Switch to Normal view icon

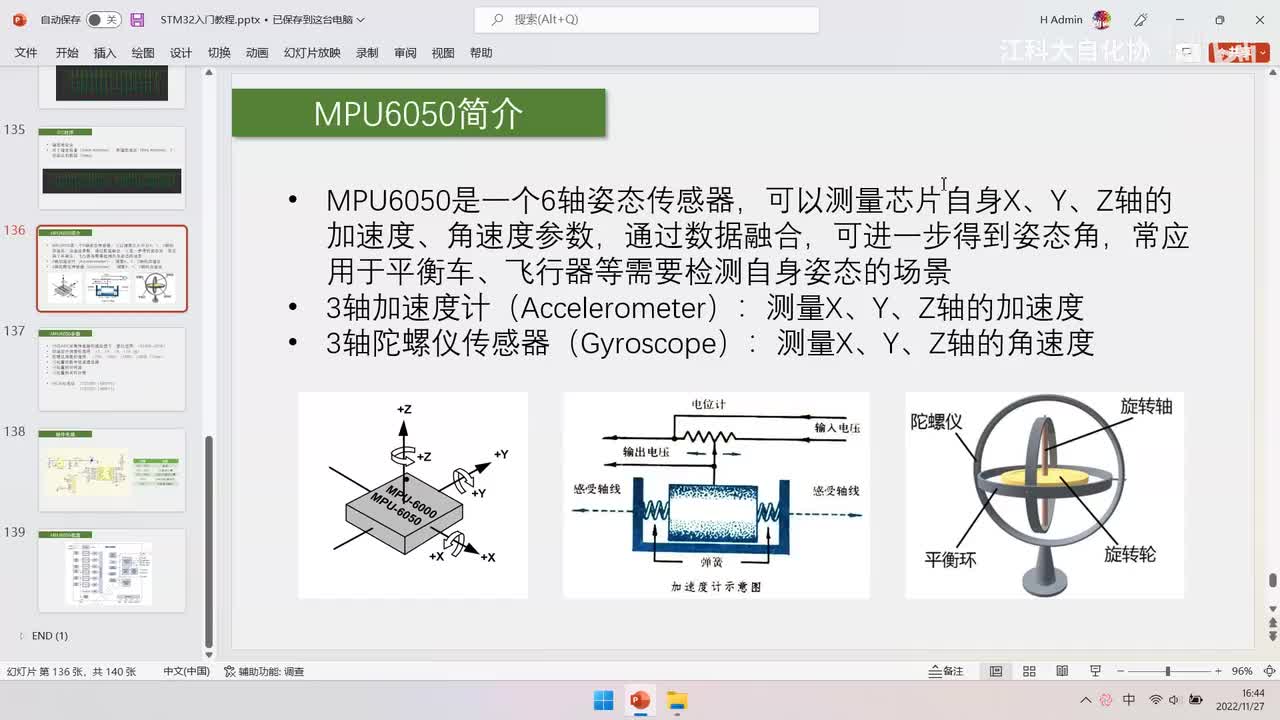[996, 672]
